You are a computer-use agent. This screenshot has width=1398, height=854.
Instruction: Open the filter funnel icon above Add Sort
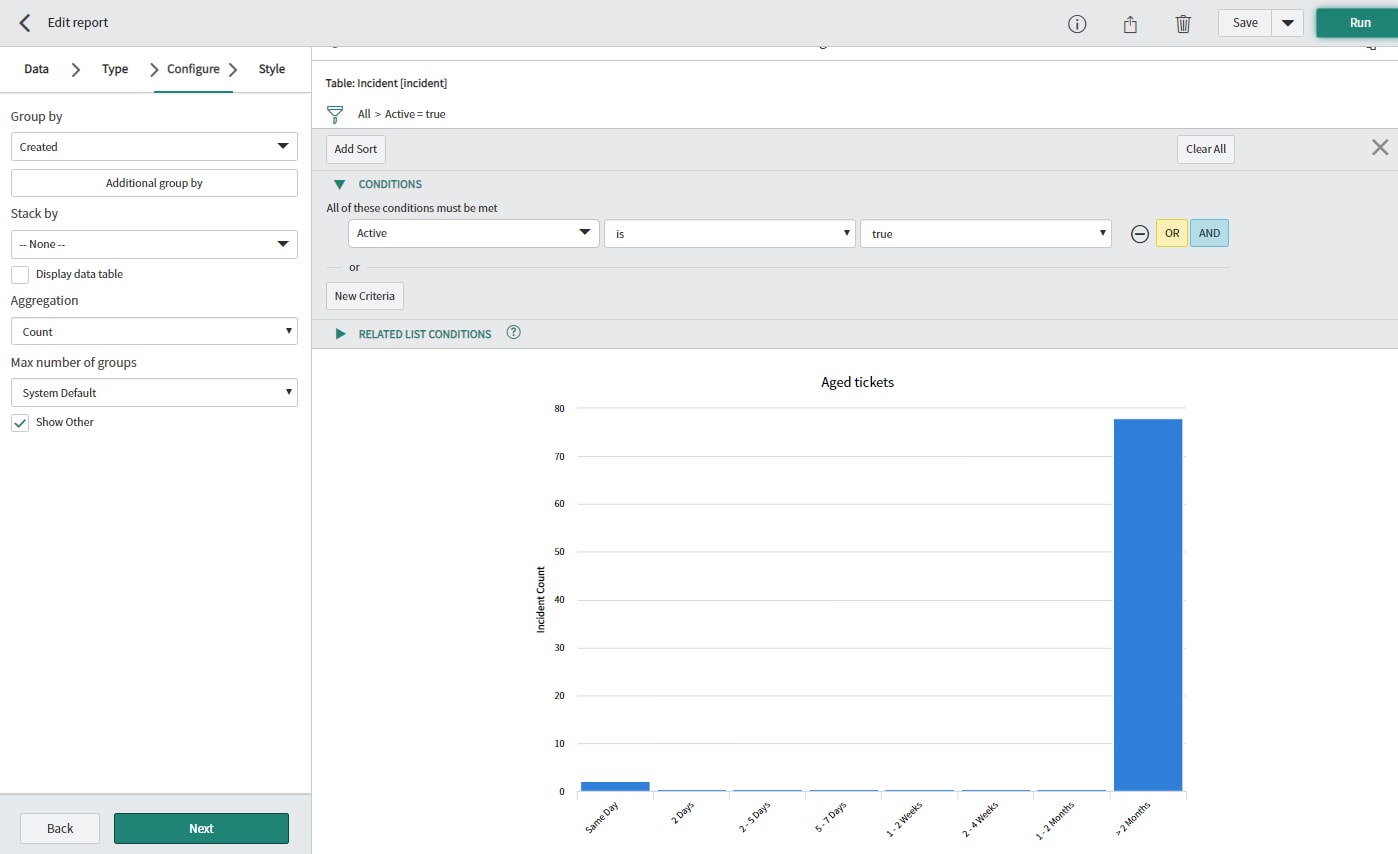pyautogui.click(x=334, y=114)
